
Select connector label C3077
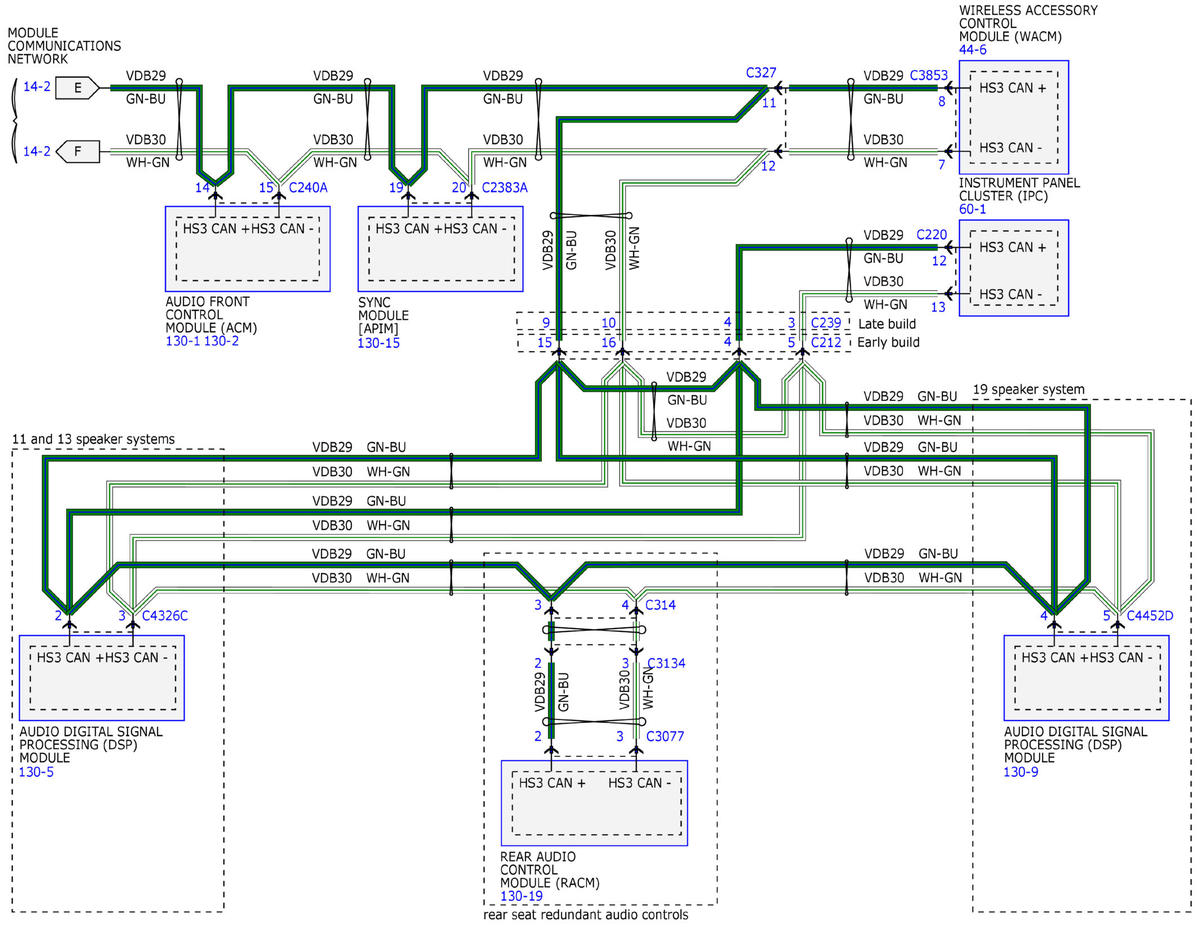click(665, 736)
